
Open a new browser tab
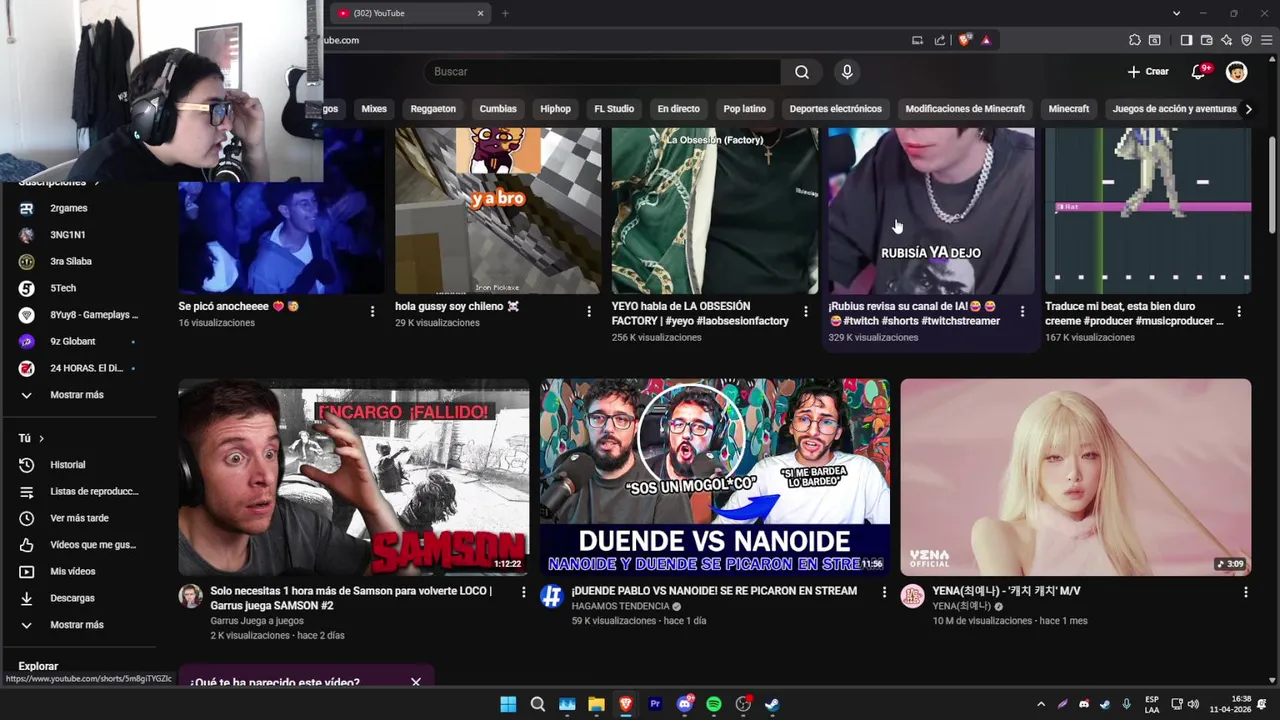[x=505, y=13]
